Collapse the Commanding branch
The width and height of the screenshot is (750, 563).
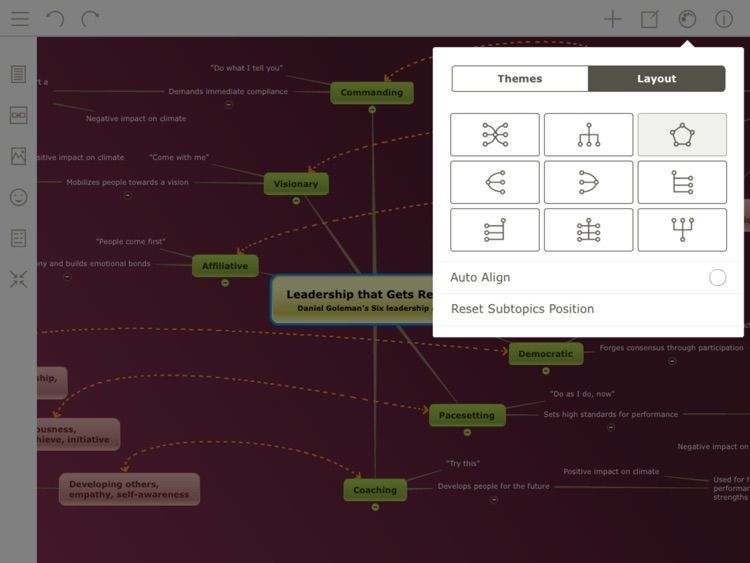click(372, 110)
